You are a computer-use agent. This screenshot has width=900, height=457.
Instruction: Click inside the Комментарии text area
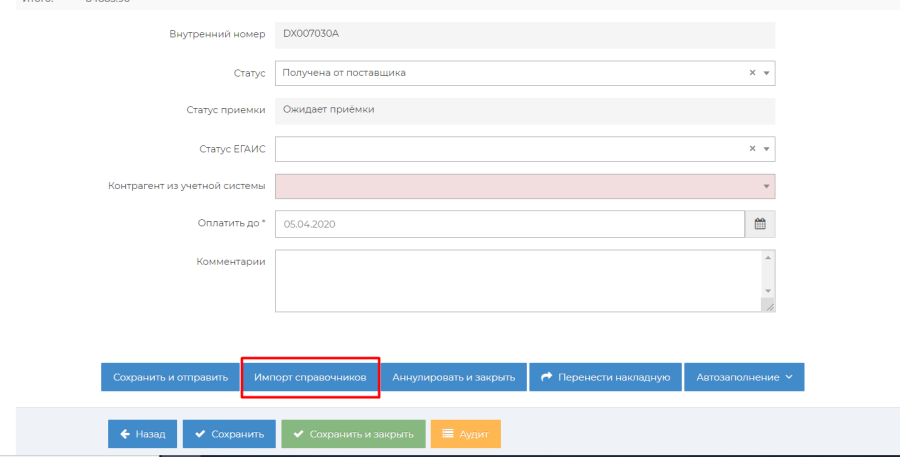click(515, 280)
